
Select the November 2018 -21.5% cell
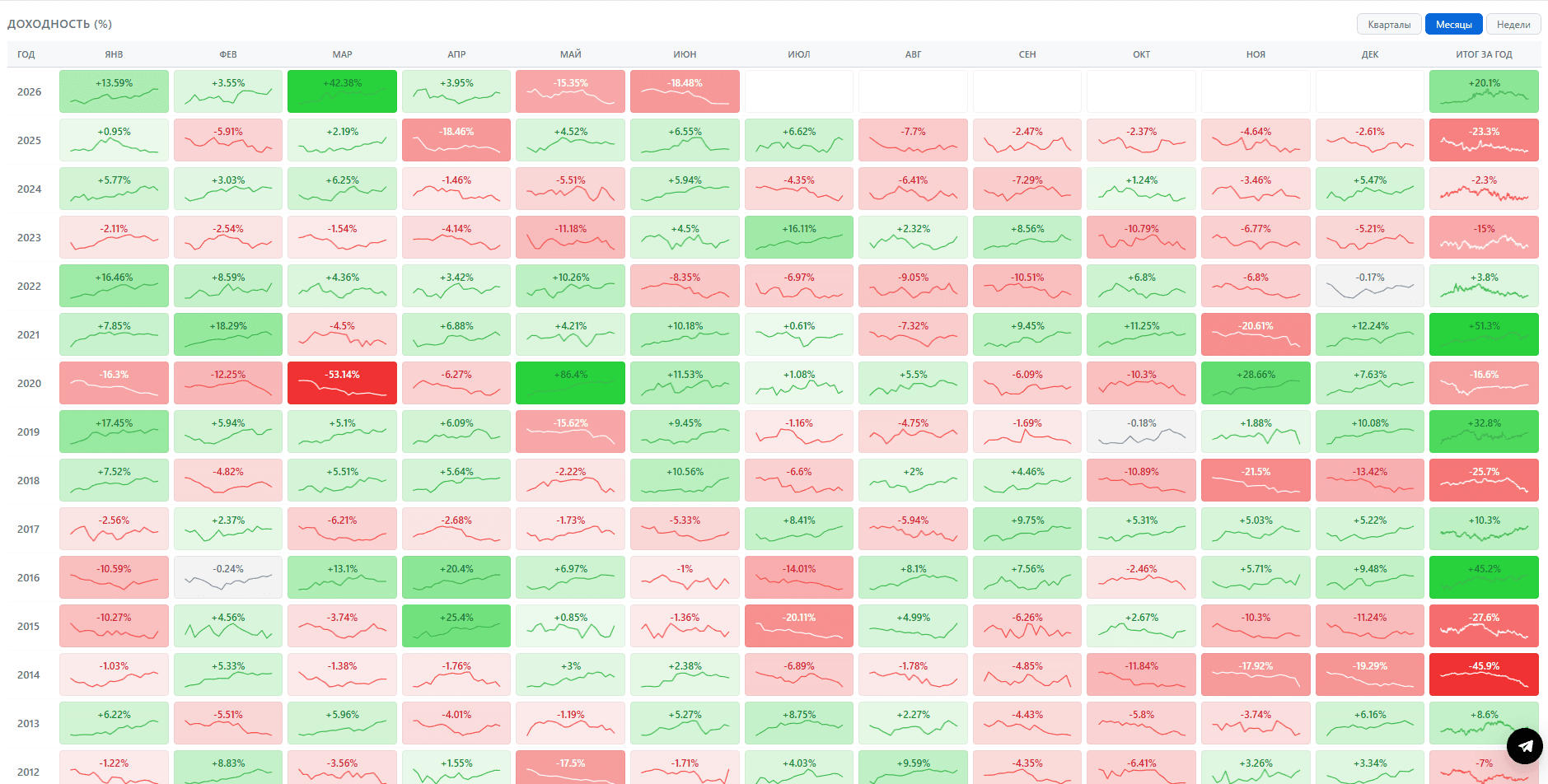1256,480
